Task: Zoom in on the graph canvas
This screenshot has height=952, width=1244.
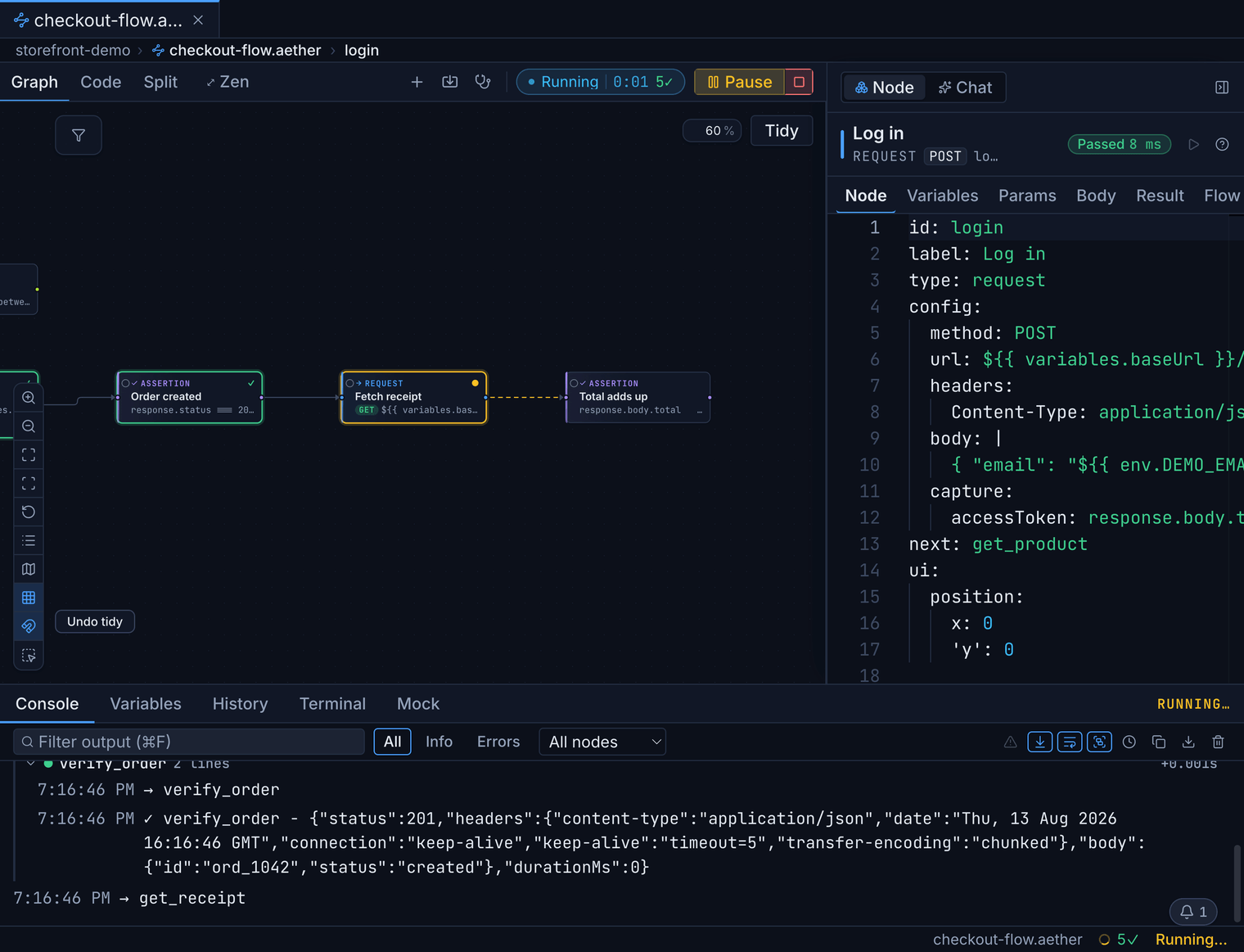Action: 29,398
